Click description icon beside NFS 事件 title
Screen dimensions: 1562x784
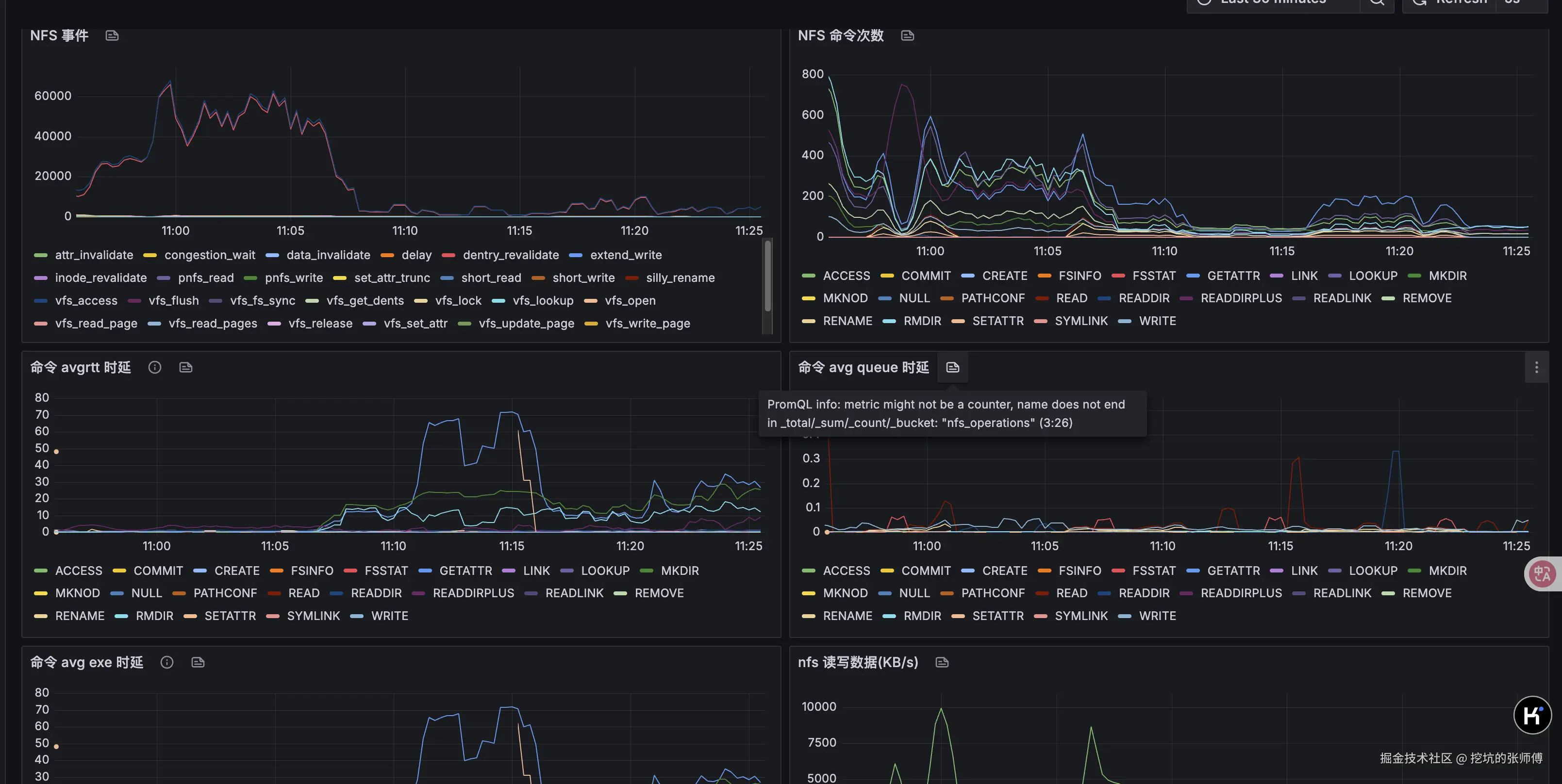click(x=112, y=36)
